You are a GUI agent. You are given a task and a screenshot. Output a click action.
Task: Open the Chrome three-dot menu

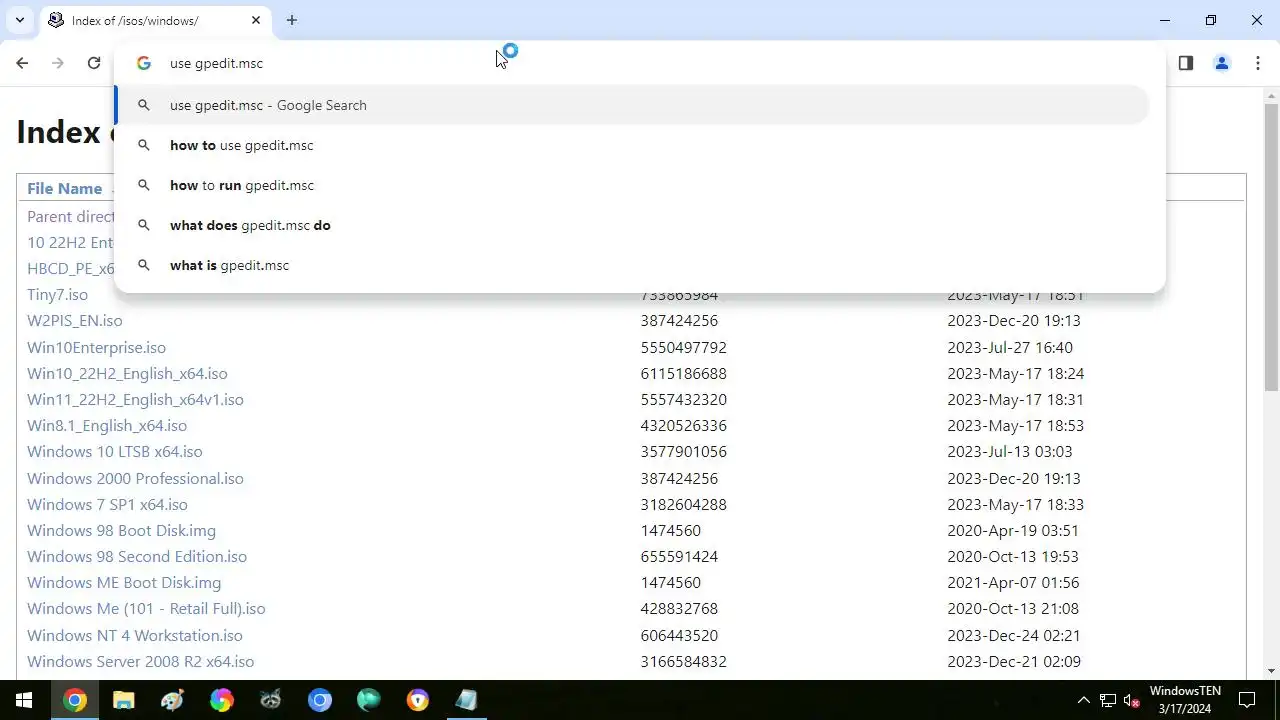1257,63
